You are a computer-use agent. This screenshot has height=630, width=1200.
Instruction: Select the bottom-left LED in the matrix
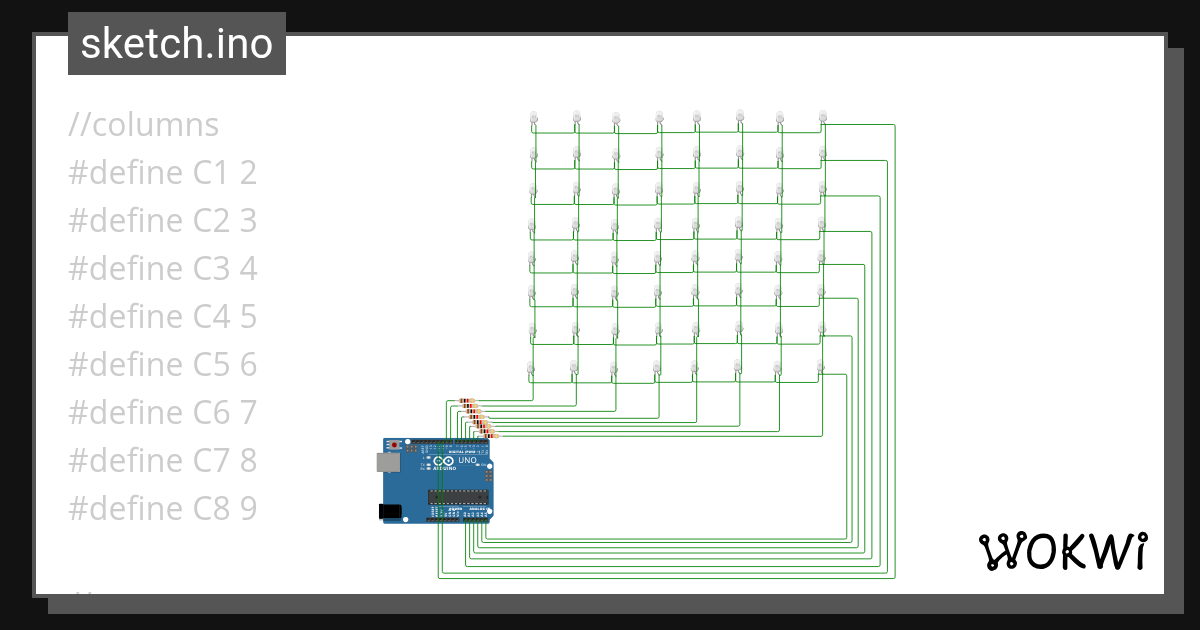[531, 370]
